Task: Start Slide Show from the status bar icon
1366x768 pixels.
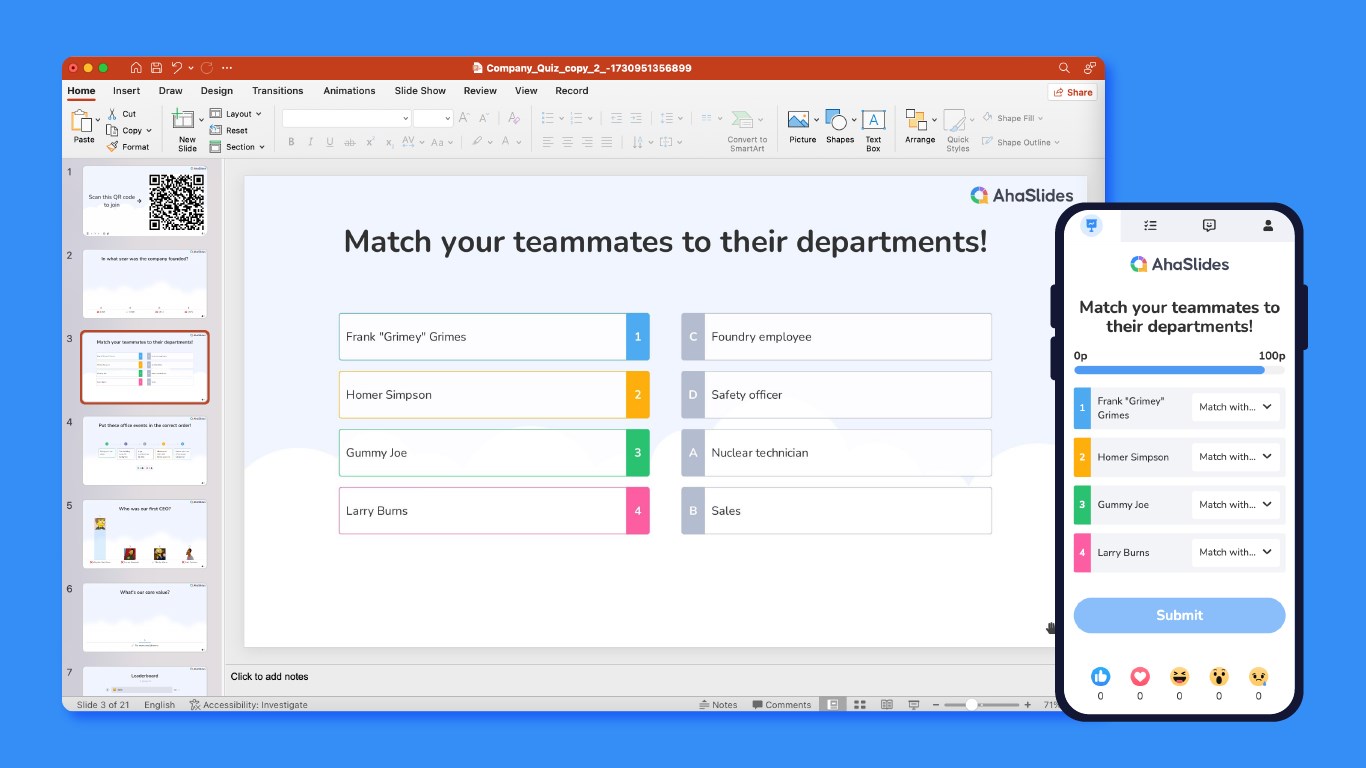Action: click(x=913, y=704)
